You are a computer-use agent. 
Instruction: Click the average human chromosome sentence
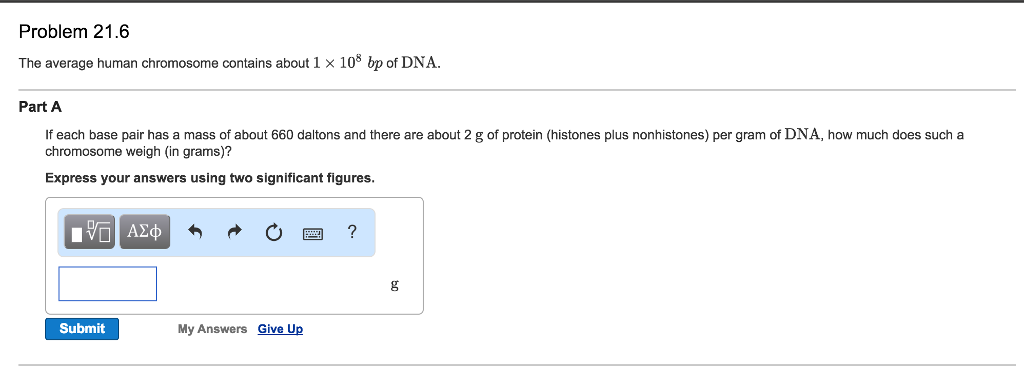(x=230, y=63)
